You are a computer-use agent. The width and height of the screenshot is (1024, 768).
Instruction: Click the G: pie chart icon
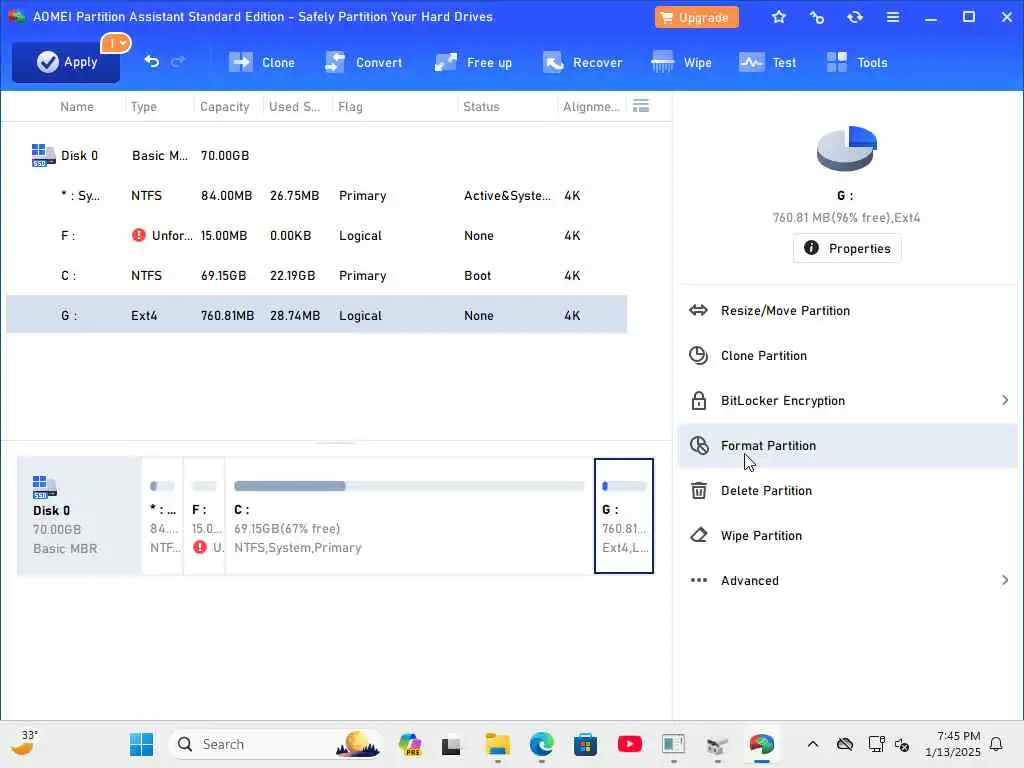[846, 148]
